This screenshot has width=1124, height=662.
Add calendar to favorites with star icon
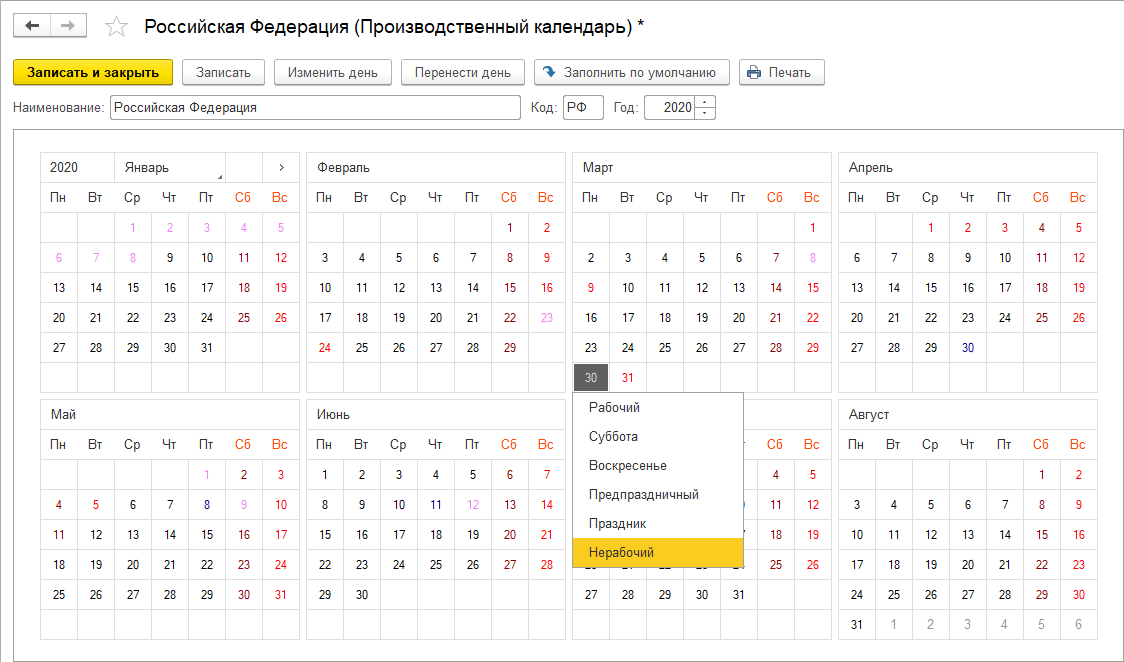pyautogui.click(x=116, y=27)
